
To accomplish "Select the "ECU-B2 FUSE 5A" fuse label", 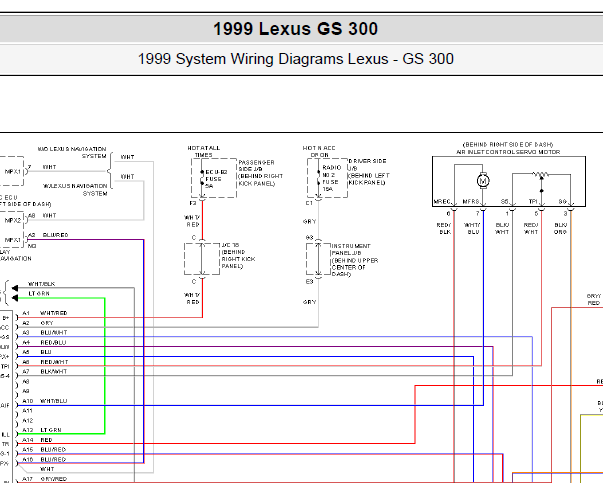I will 216,179.
